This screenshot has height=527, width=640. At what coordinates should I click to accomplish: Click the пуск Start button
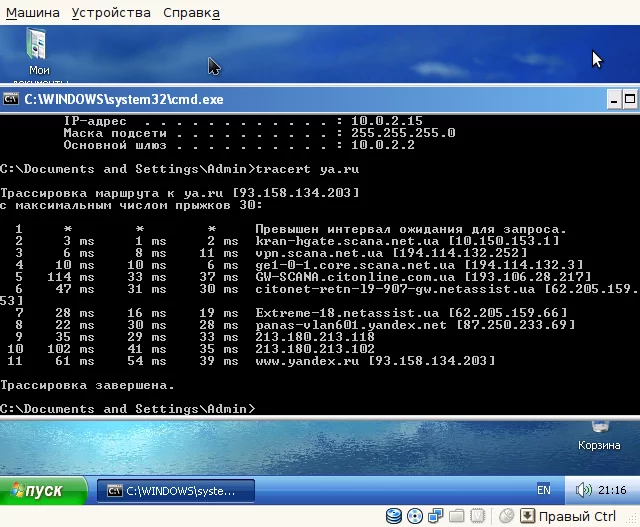[x=43, y=490]
